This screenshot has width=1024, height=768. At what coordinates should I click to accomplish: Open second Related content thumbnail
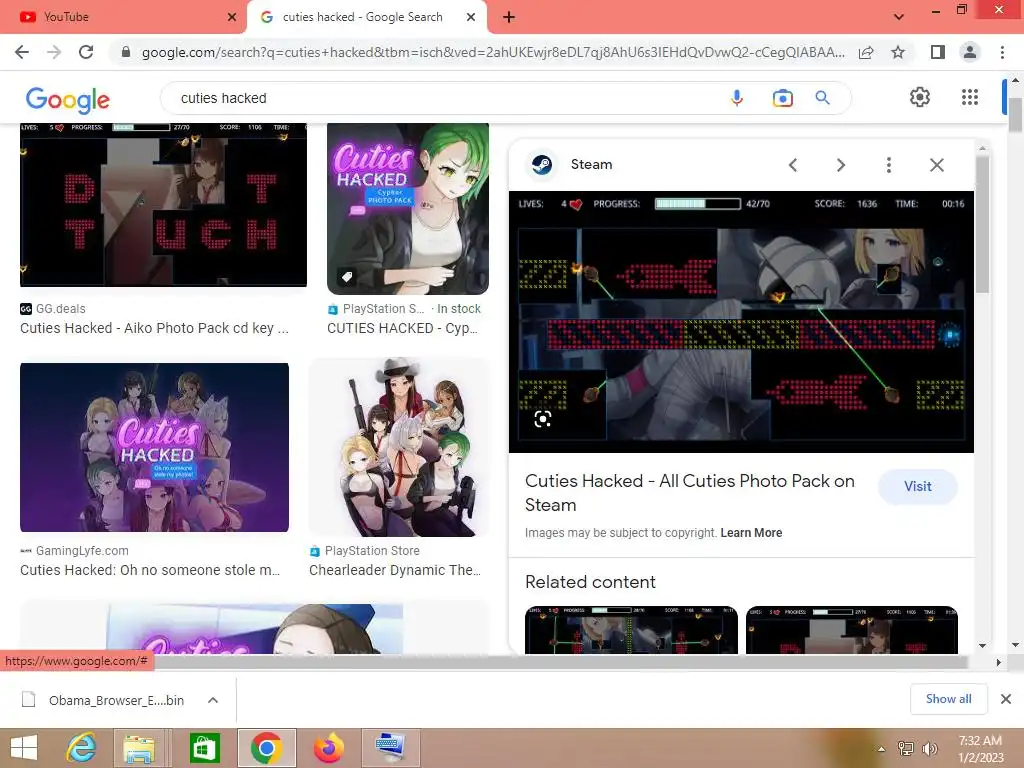pos(852,630)
